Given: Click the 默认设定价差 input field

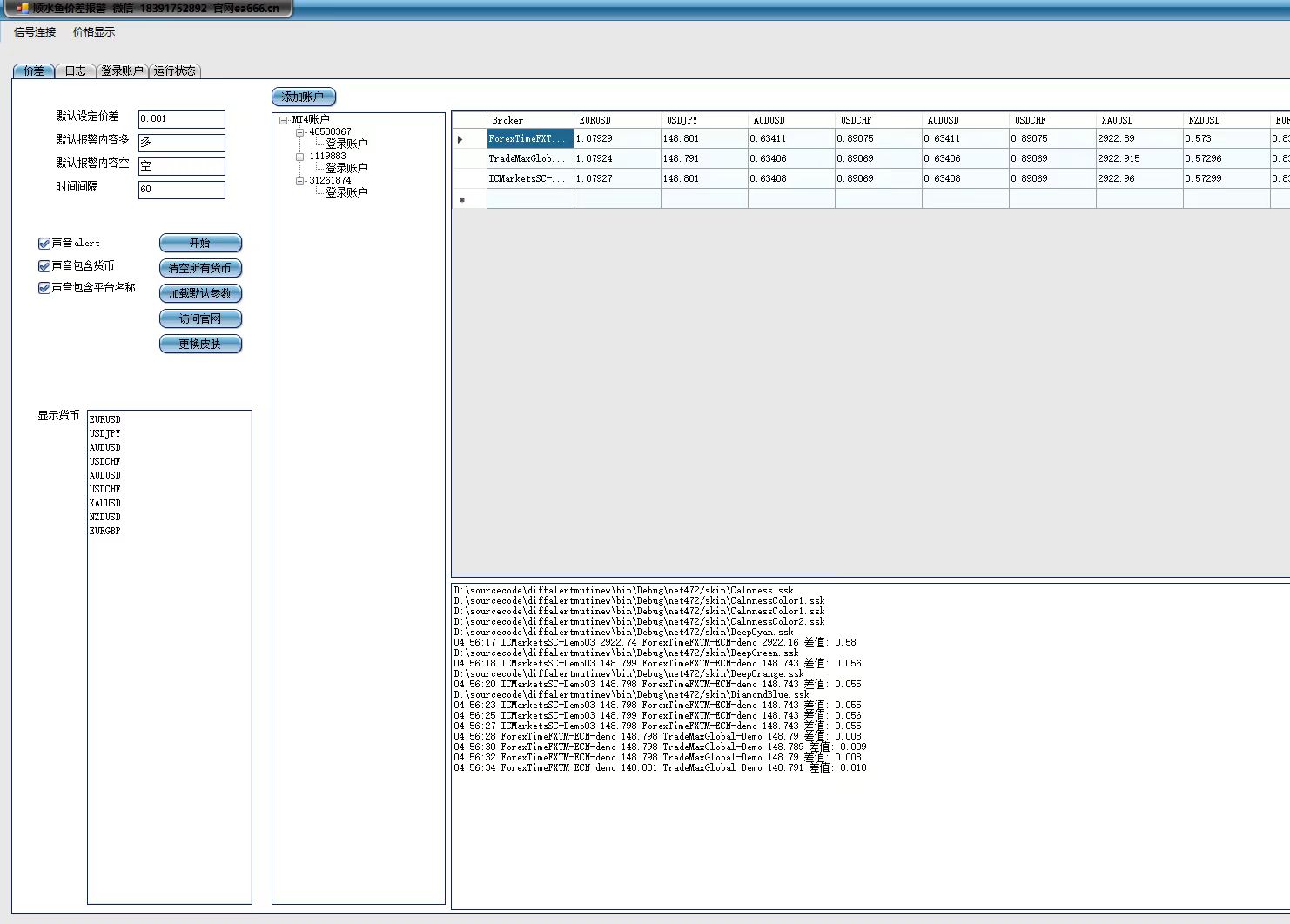Looking at the screenshot, I should [x=181, y=119].
